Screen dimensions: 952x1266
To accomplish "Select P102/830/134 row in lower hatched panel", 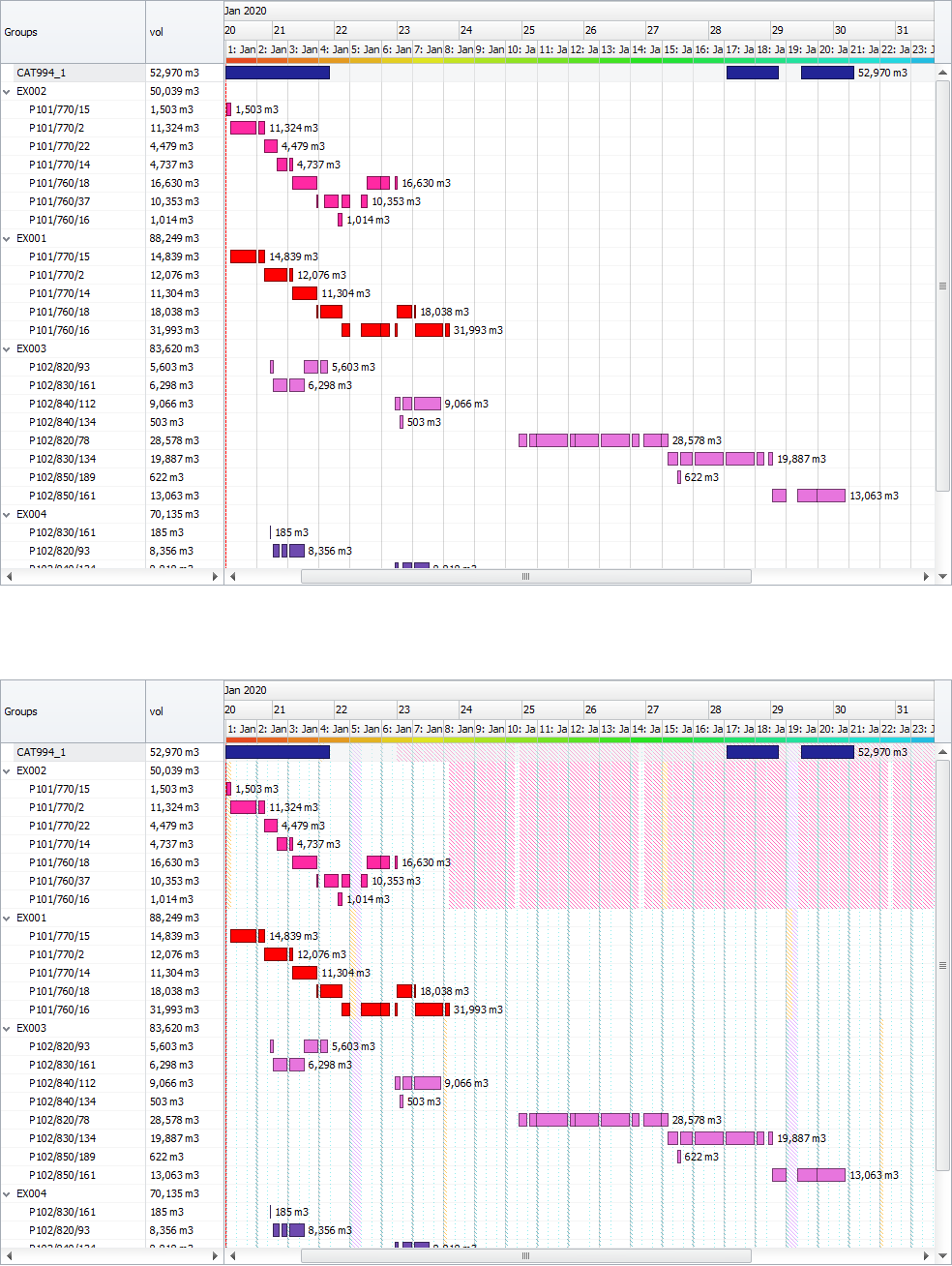I will click(x=111, y=1138).
